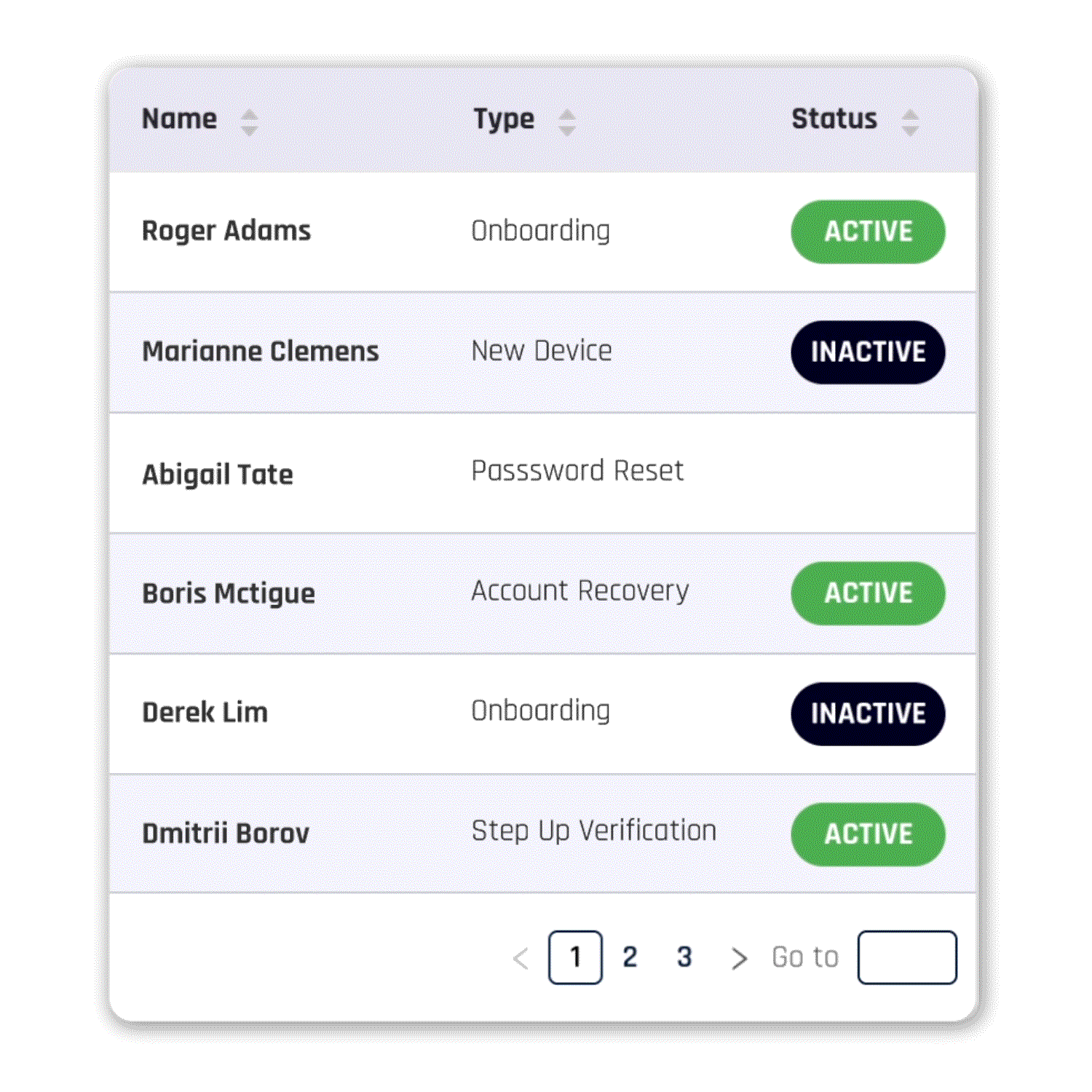Open Abigail Tate's row

(x=218, y=475)
